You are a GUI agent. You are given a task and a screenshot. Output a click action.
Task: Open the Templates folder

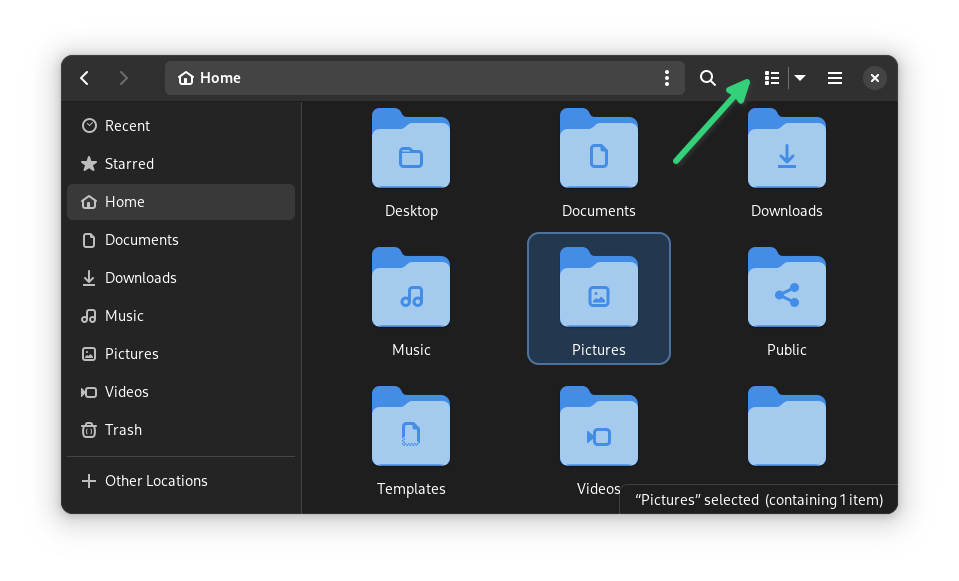(x=411, y=427)
